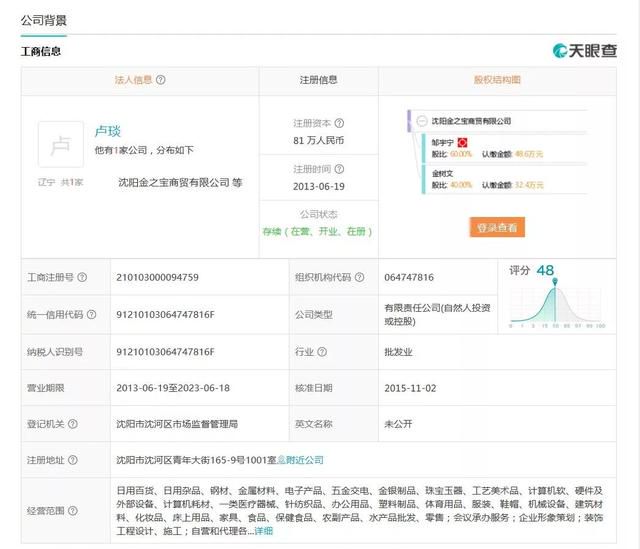Click approval date 2015-11-02
The width and height of the screenshot is (640, 549).
click(x=410, y=388)
